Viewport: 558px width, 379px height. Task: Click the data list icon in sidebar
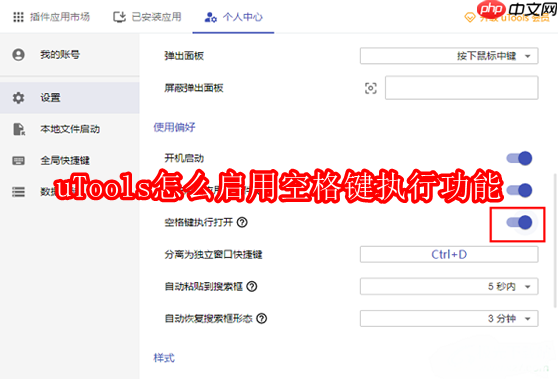point(19,192)
